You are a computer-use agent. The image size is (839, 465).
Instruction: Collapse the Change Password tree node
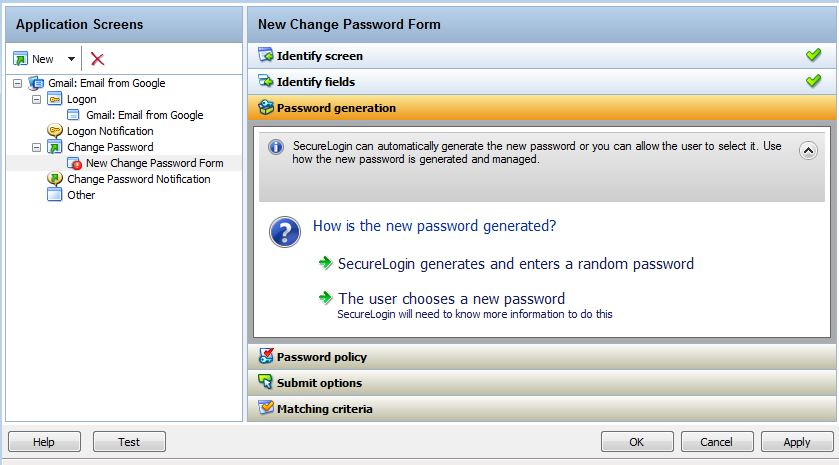coord(36,147)
